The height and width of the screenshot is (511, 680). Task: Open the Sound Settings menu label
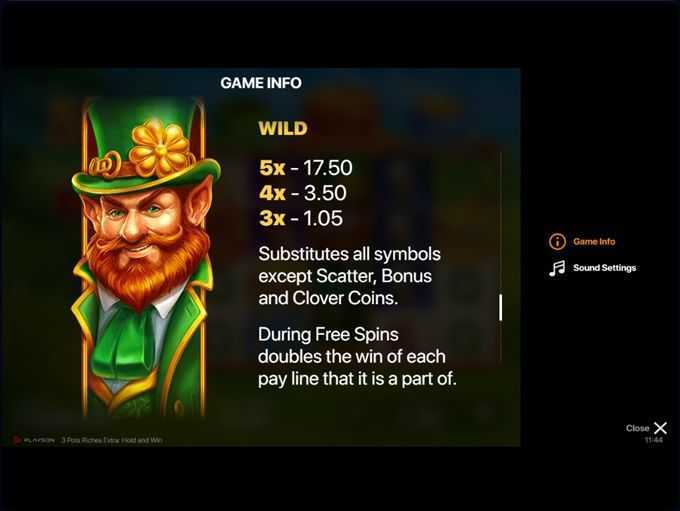605,268
